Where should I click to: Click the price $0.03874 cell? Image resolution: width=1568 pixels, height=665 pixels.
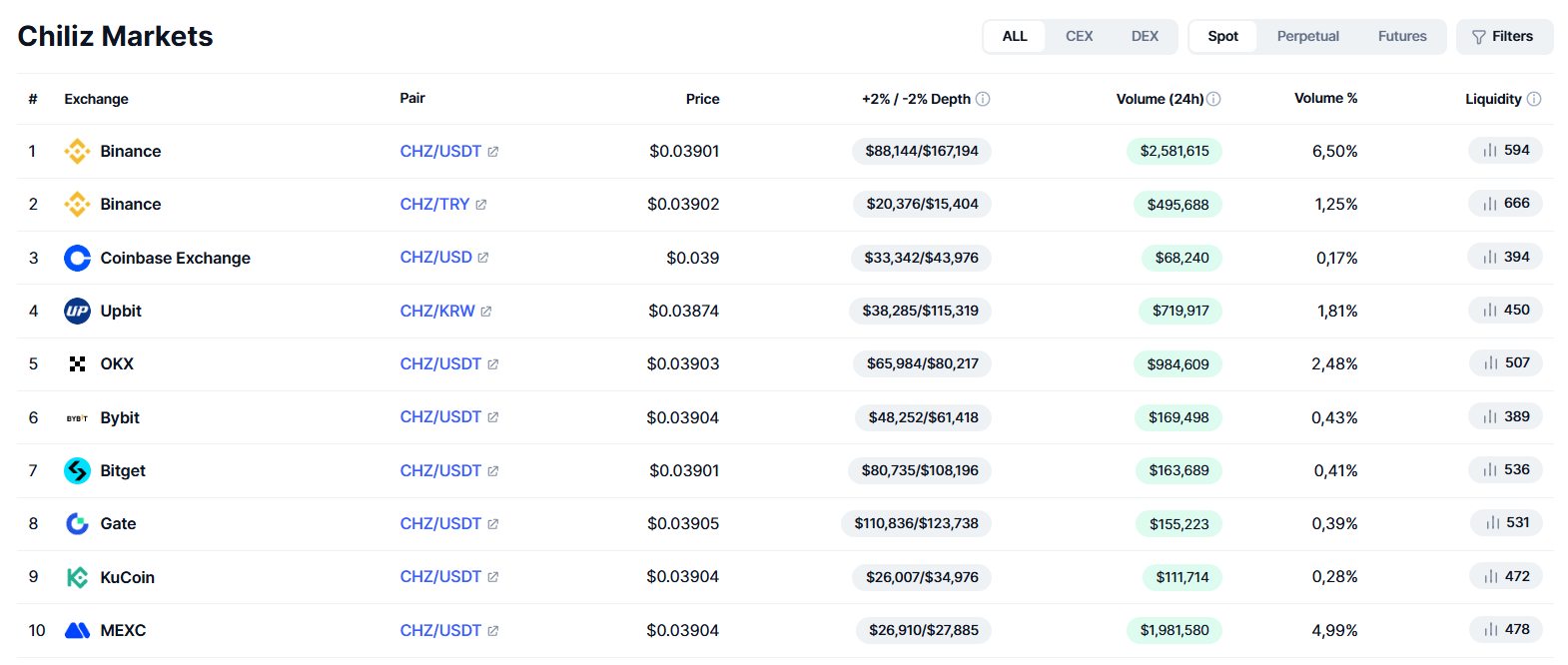(683, 311)
